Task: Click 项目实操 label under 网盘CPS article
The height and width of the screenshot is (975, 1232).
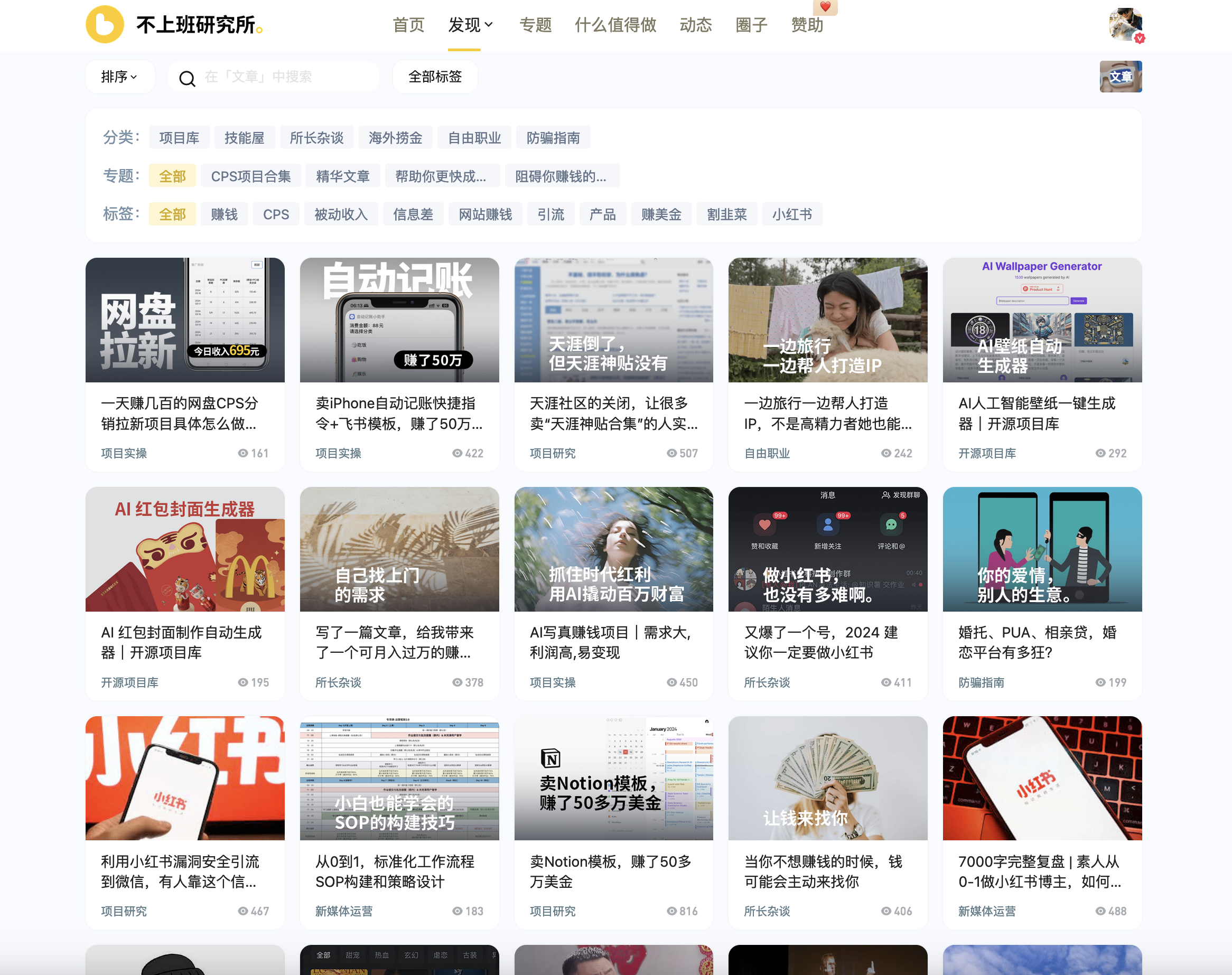Action: coord(124,453)
